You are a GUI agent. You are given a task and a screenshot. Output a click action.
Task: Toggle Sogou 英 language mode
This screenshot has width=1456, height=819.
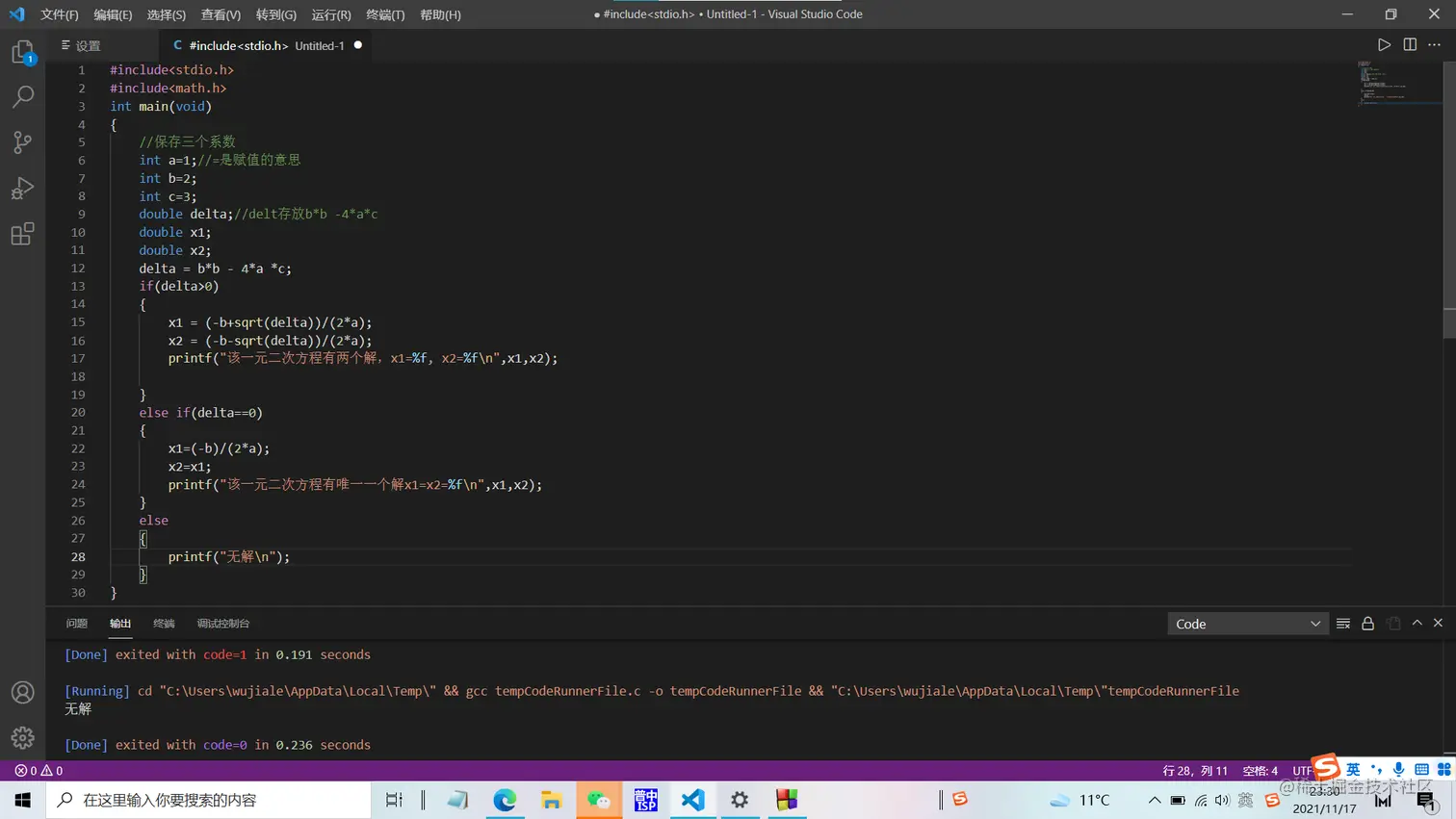pyautogui.click(x=1353, y=769)
